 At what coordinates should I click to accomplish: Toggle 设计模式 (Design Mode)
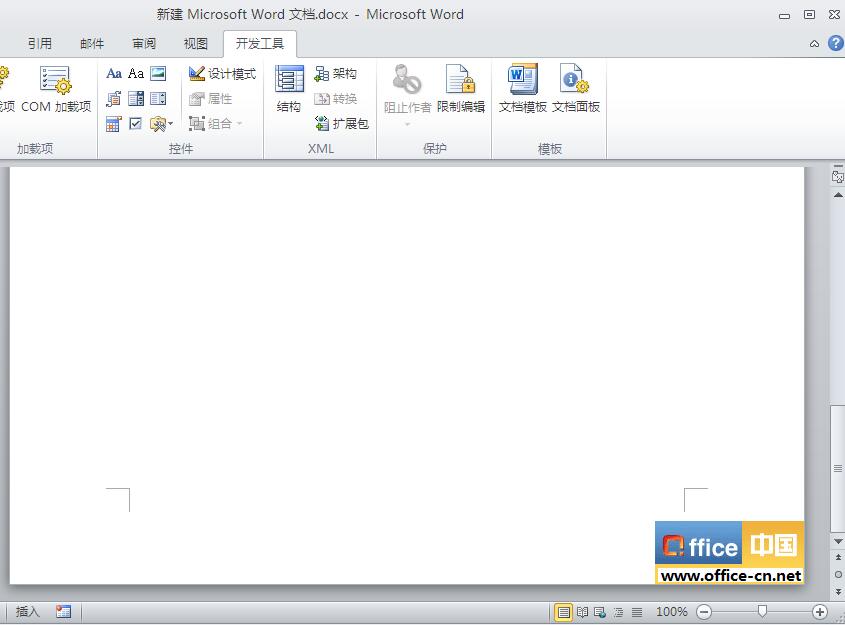click(222, 74)
